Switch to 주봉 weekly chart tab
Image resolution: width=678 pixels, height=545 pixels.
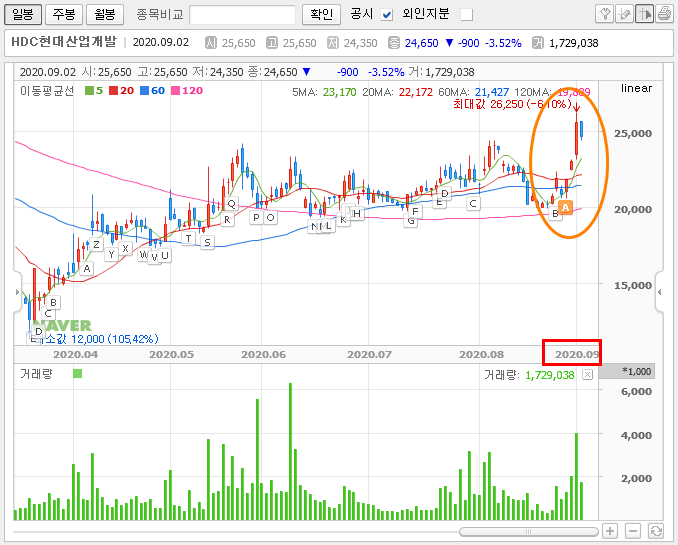coord(64,15)
